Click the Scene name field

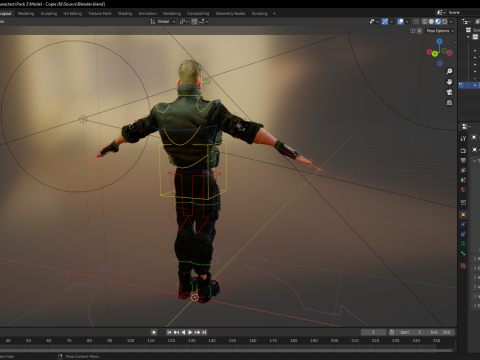[x=463, y=12]
